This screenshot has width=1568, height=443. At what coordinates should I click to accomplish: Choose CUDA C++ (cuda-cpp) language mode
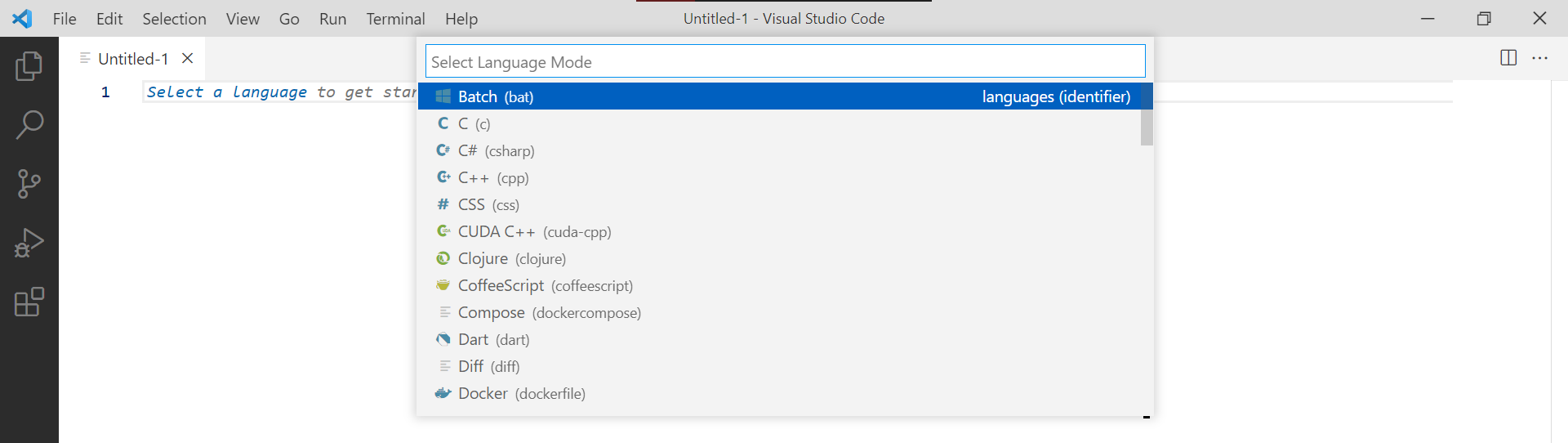tap(779, 231)
